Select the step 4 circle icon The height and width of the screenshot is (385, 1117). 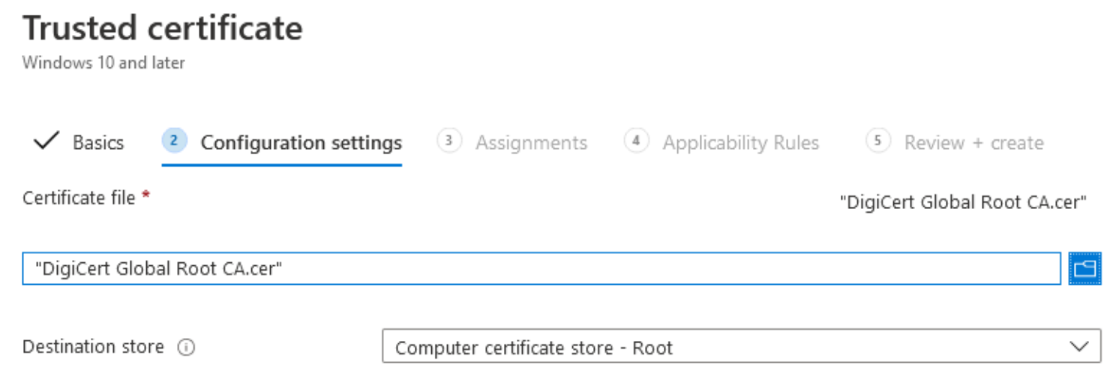coord(636,140)
